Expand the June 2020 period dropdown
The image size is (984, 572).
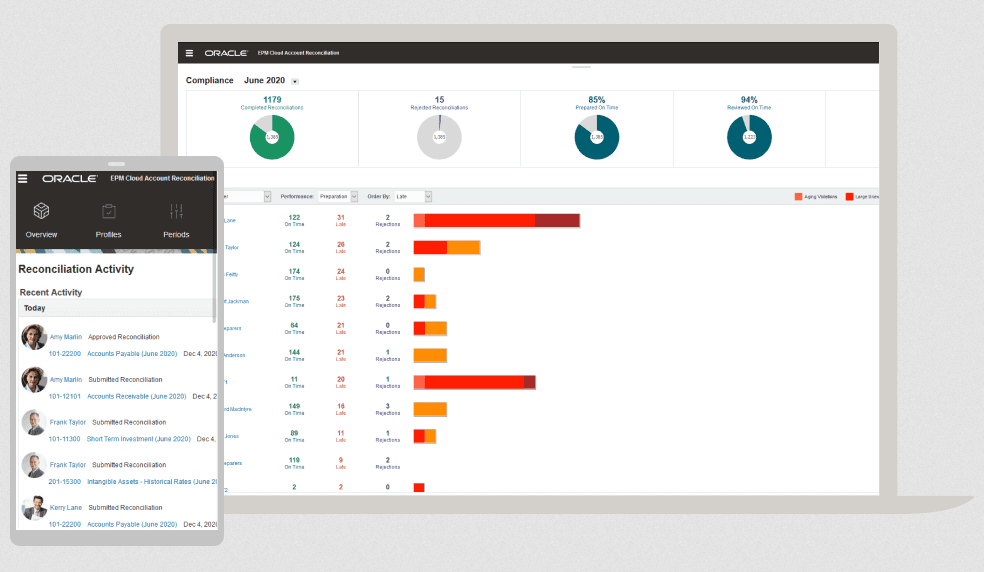295,82
